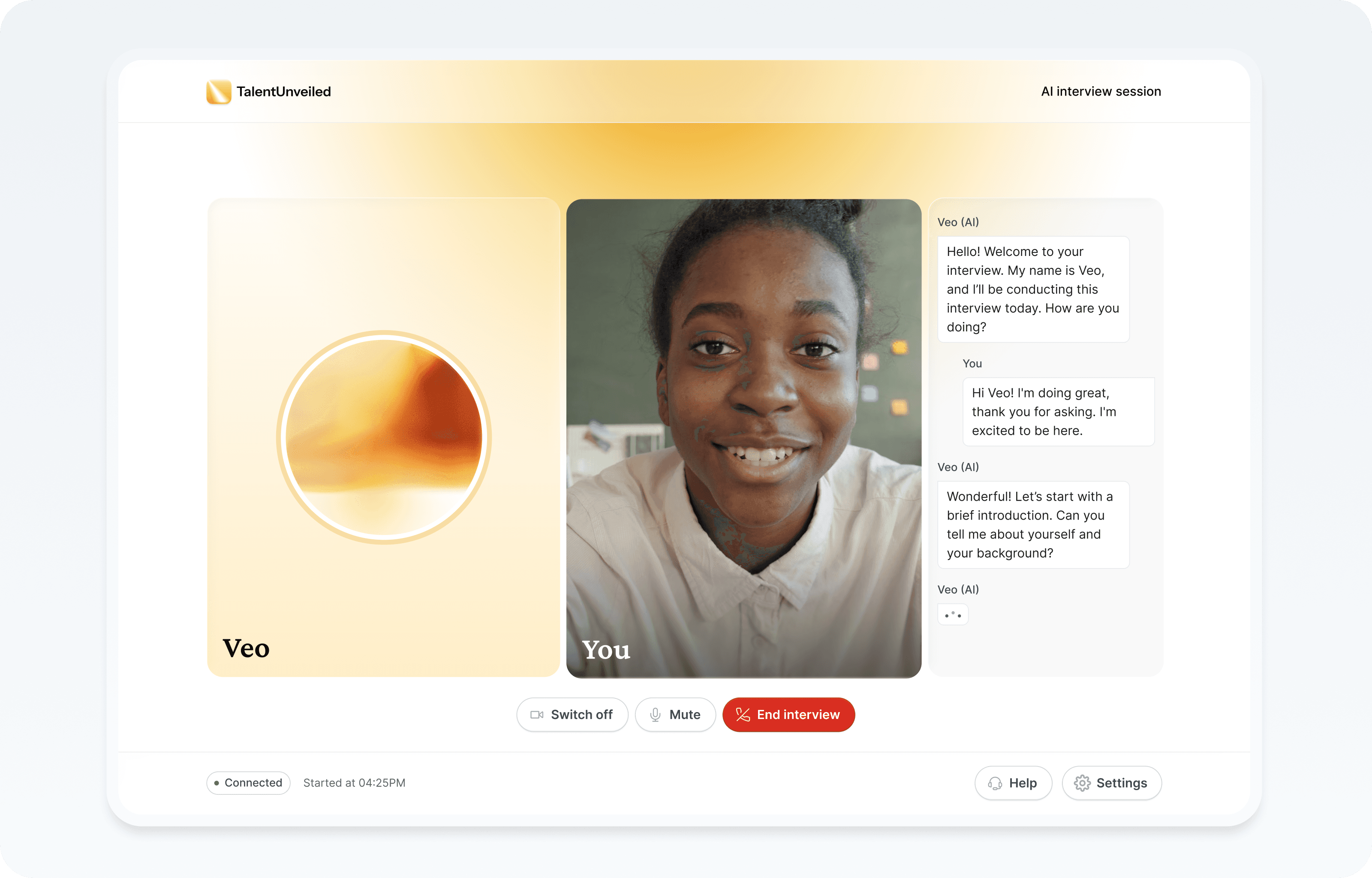The height and width of the screenshot is (878, 1372).
Task: Click the camera icon in Switch off
Action: click(536, 714)
